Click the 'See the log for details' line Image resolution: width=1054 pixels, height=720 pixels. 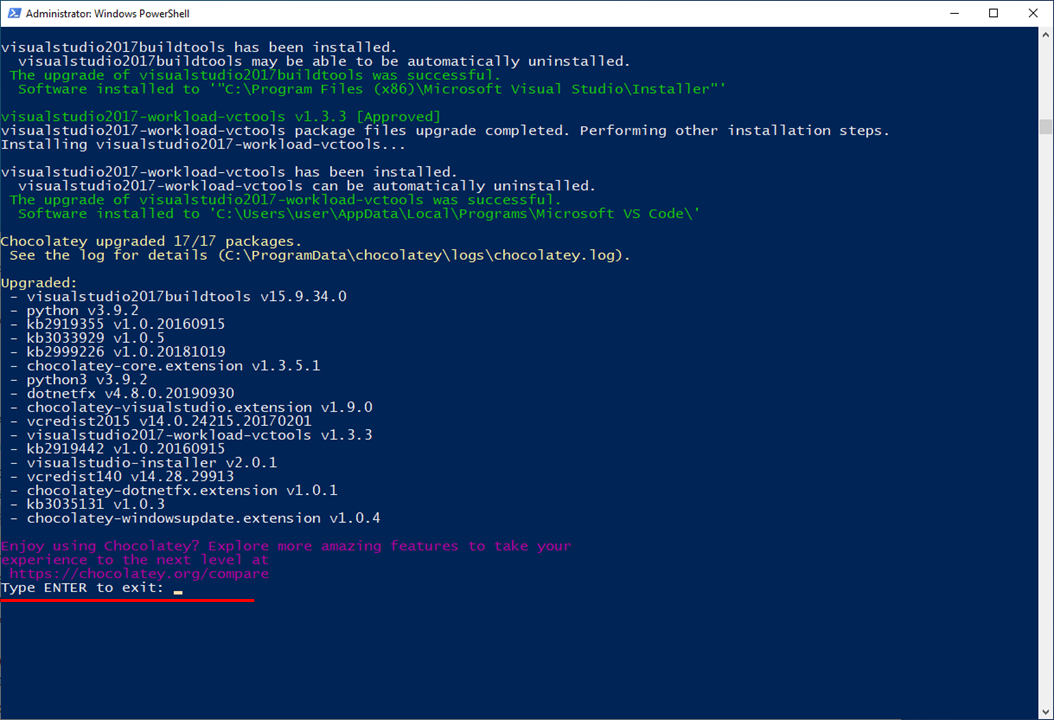coord(320,255)
